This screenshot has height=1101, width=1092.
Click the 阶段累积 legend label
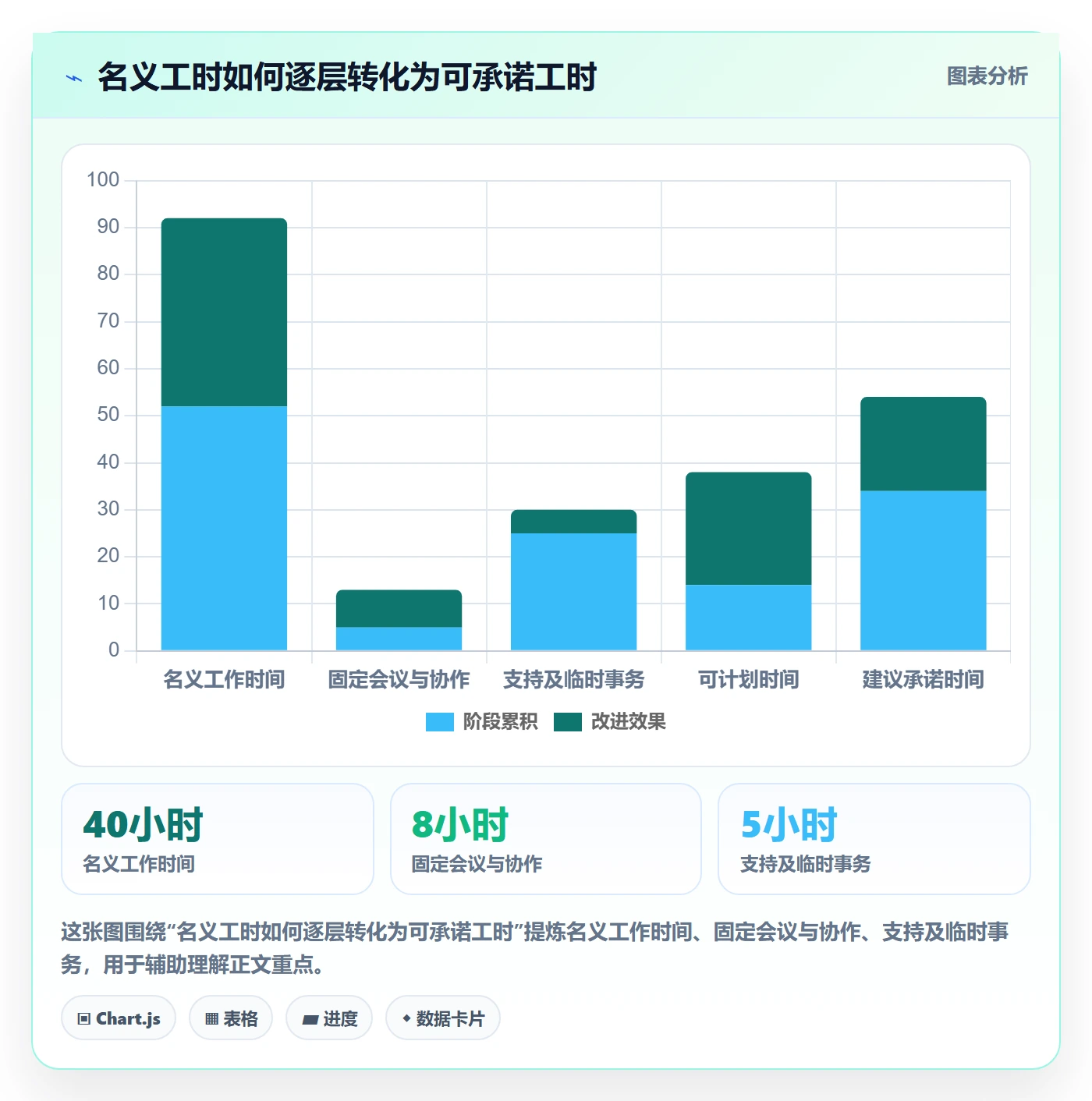pos(501,722)
